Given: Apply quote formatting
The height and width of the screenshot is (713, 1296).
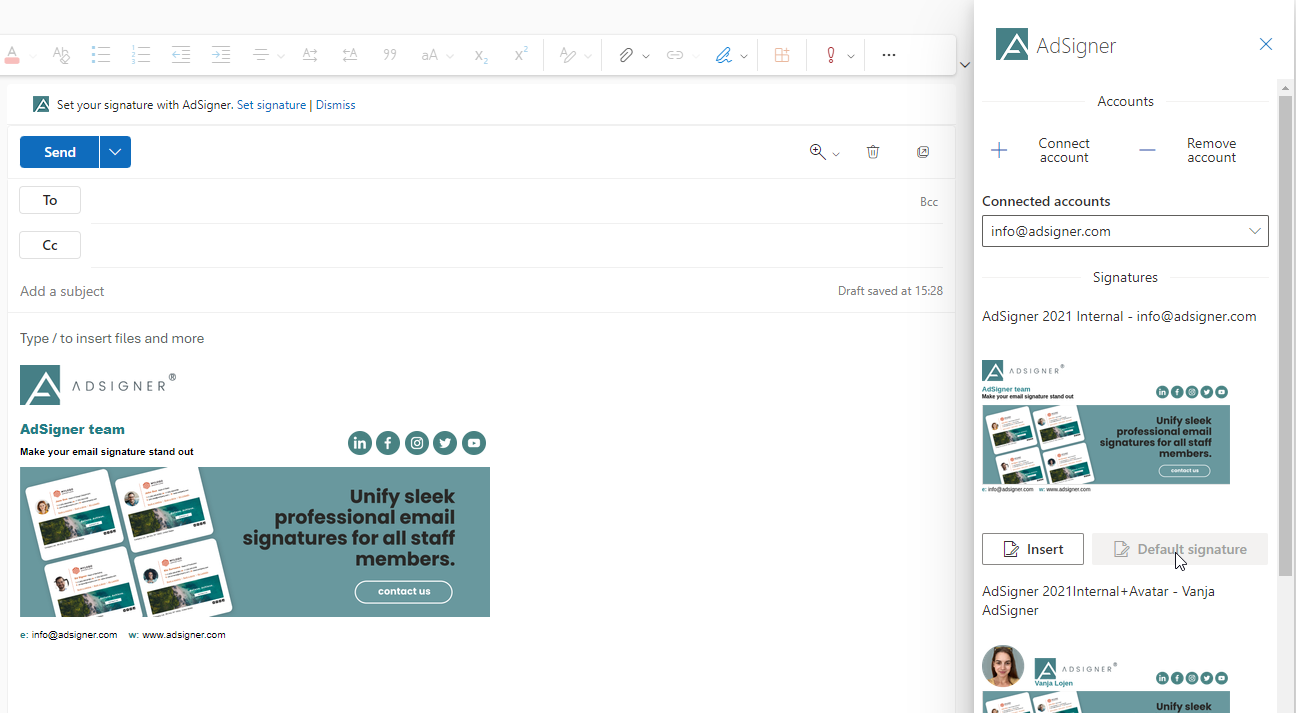Looking at the screenshot, I should point(390,55).
